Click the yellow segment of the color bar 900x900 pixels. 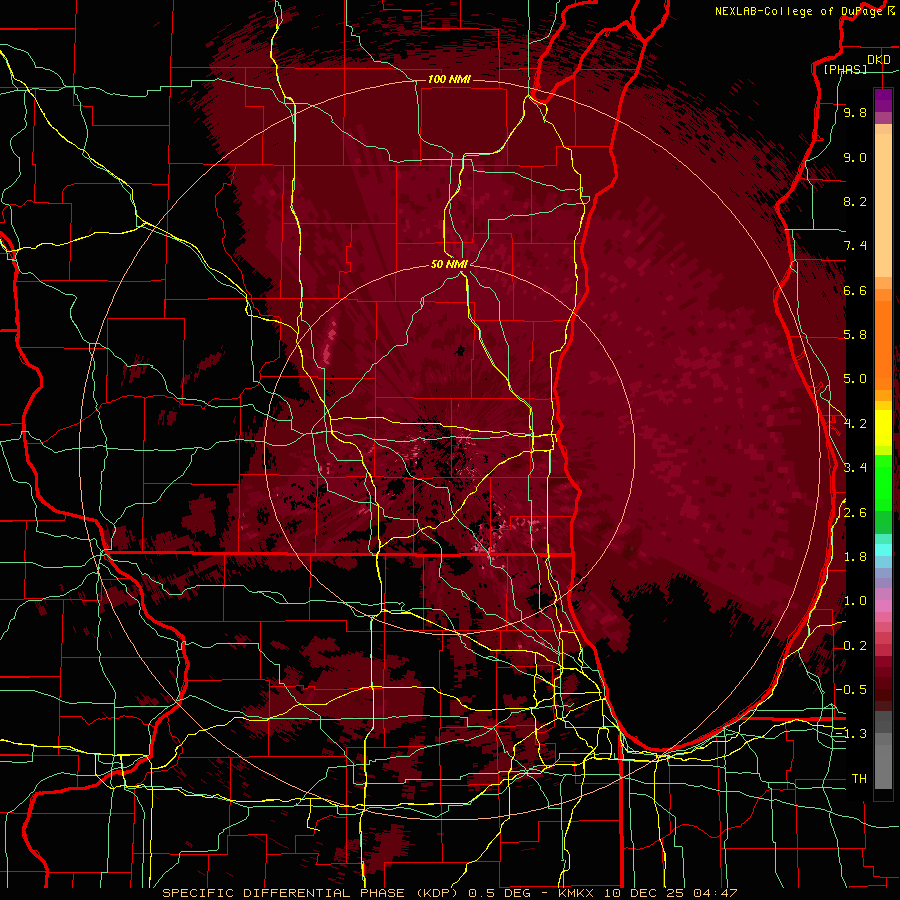click(x=883, y=428)
